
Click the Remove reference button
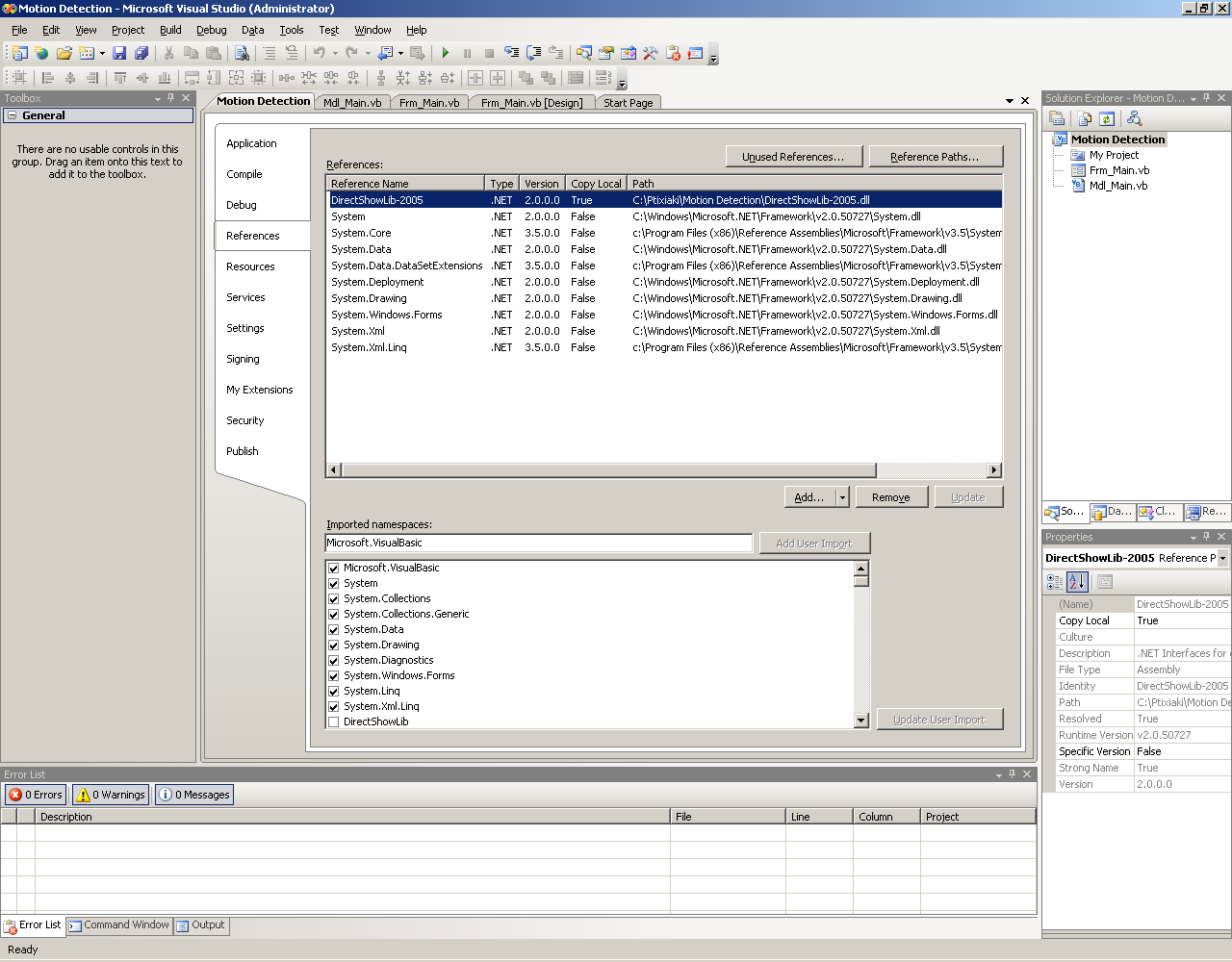click(x=890, y=497)
